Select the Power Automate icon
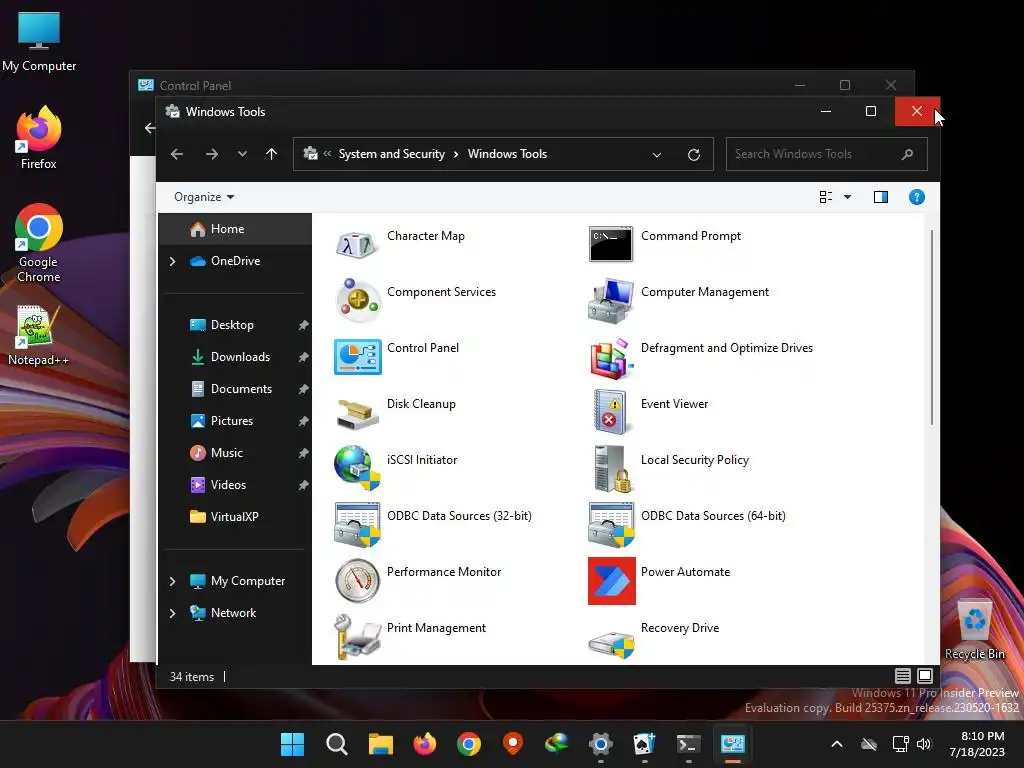 click(611, 581)
